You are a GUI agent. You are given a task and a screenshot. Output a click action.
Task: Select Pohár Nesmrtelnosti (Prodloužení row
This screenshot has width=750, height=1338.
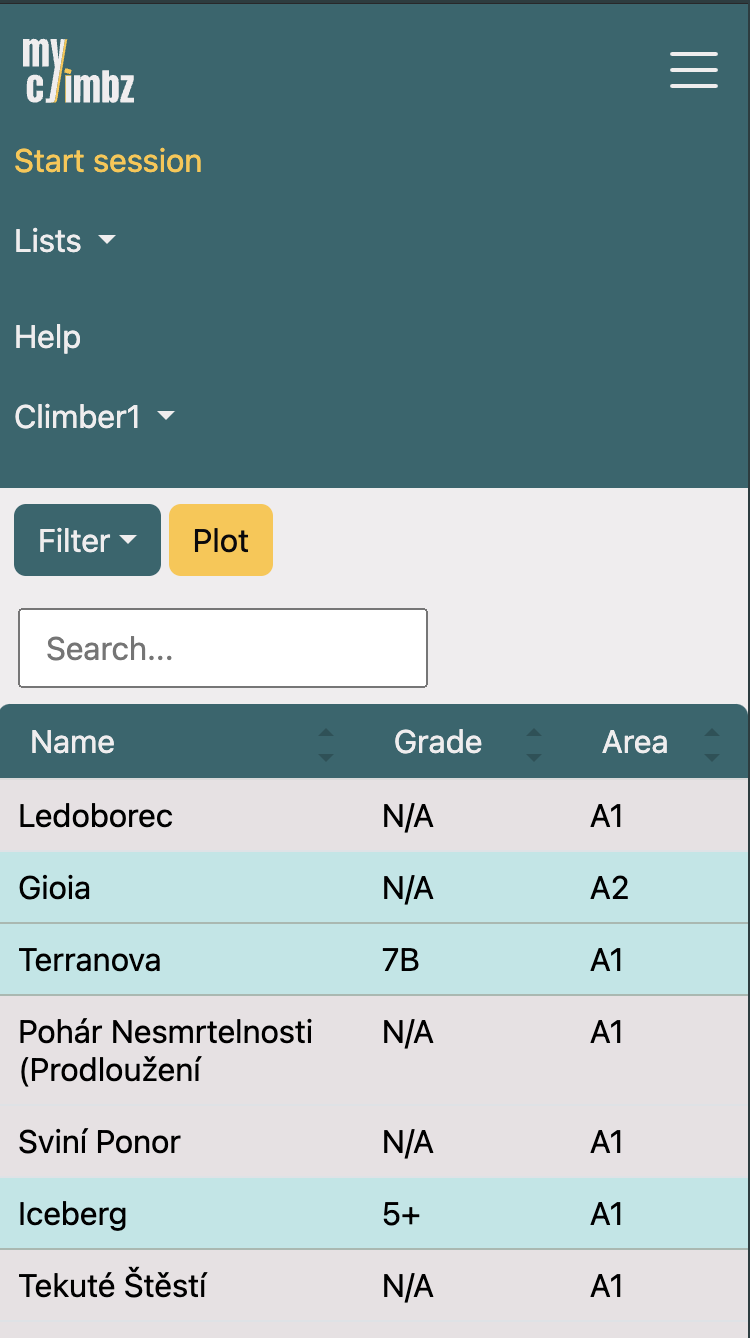coord(165,1050)
